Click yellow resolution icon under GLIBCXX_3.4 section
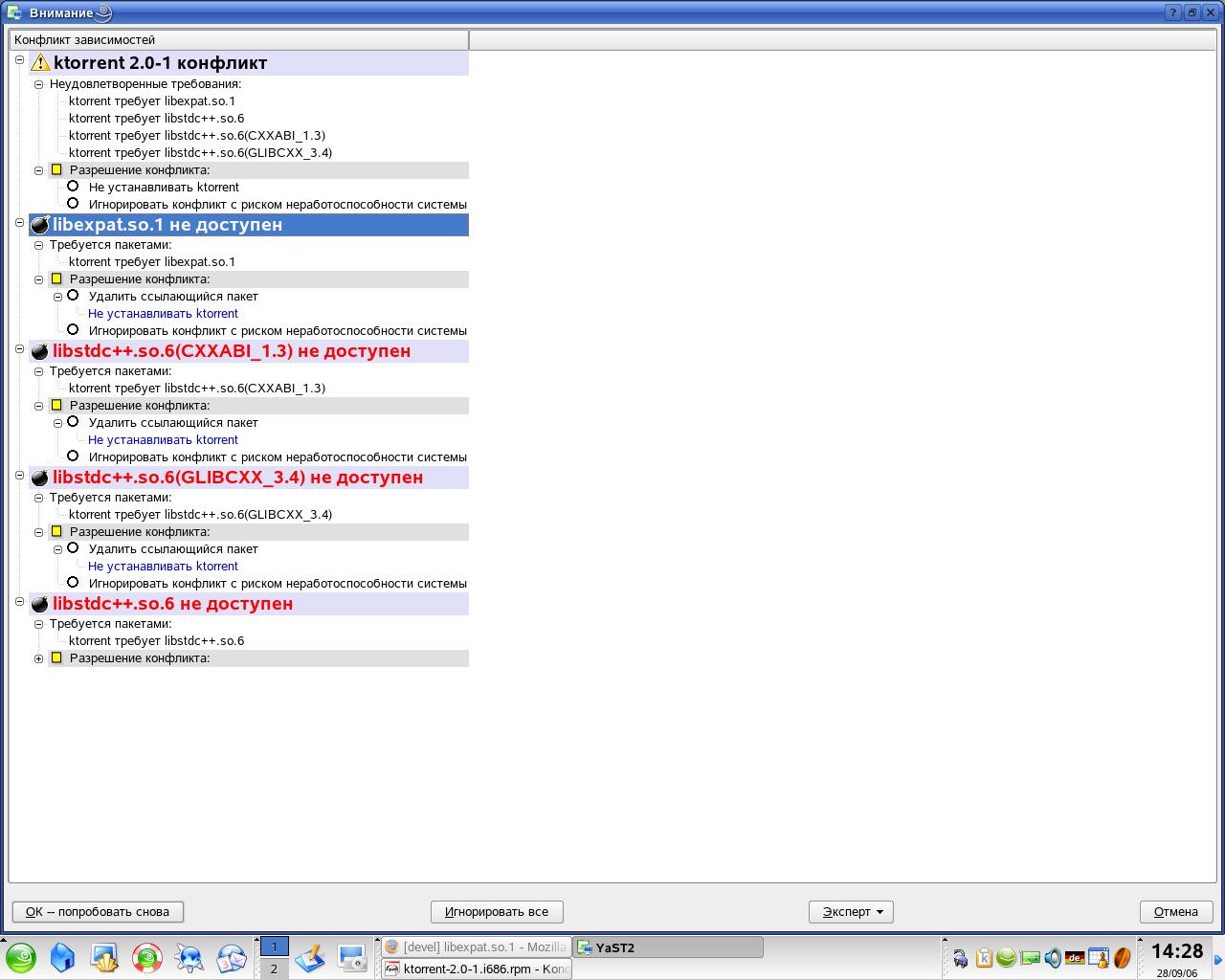Screen dimensions: 1225x980 point(56,532)
